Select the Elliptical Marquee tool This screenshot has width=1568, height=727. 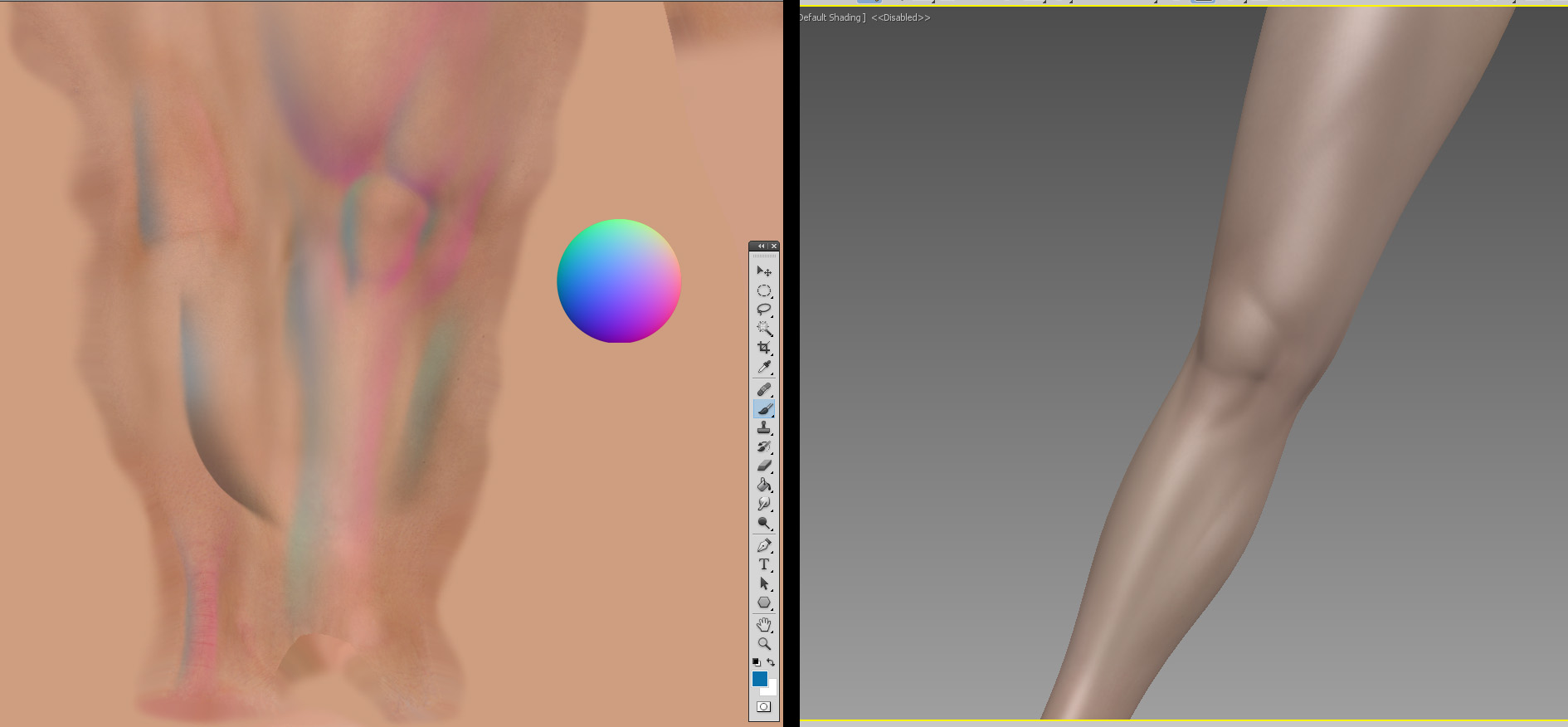(x=764, y=290)
